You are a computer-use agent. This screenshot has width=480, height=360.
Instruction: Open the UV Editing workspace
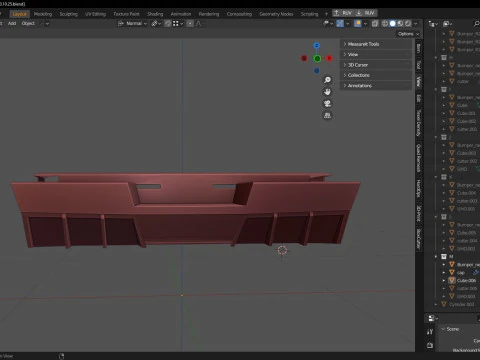point(95,14)
